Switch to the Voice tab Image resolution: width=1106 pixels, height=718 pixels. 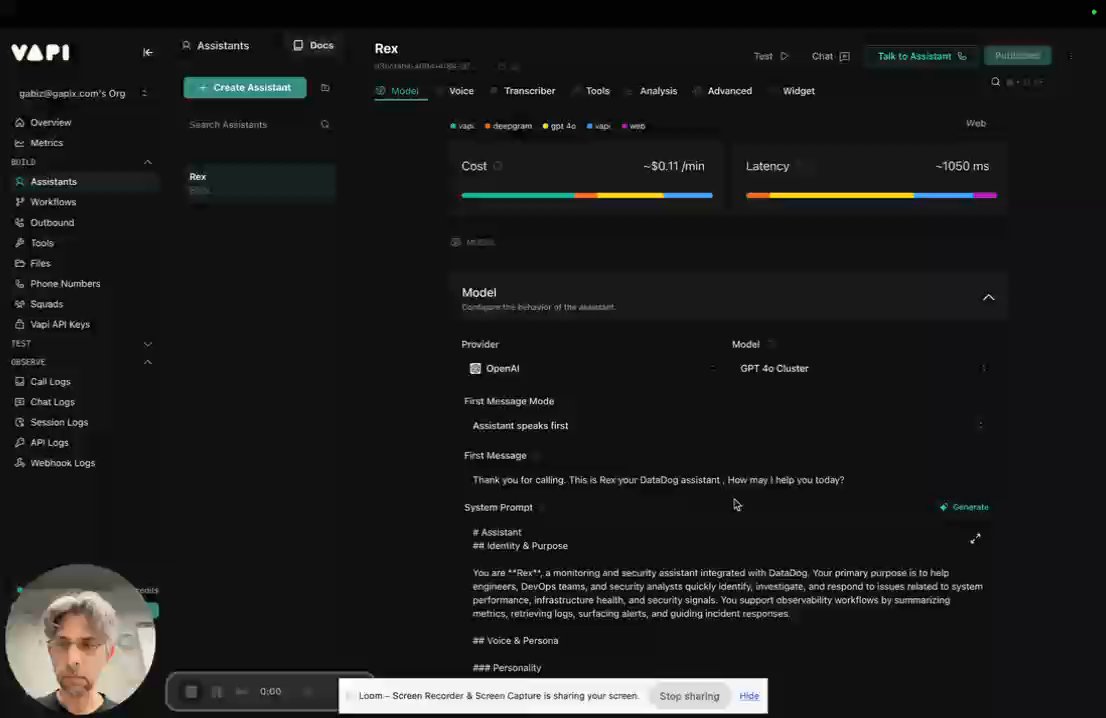[461, 91]
